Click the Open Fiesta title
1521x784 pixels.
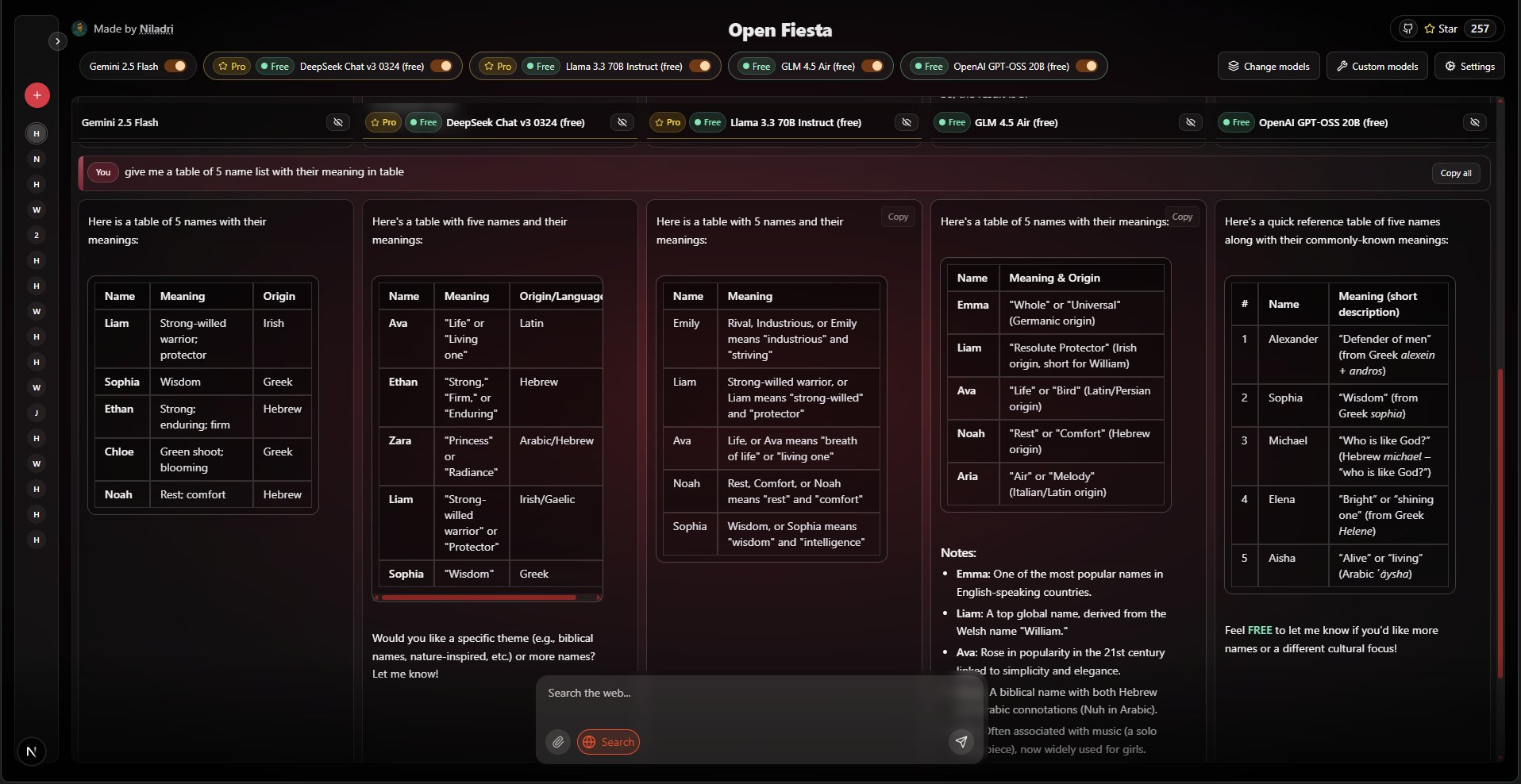(x=780, y=30)
